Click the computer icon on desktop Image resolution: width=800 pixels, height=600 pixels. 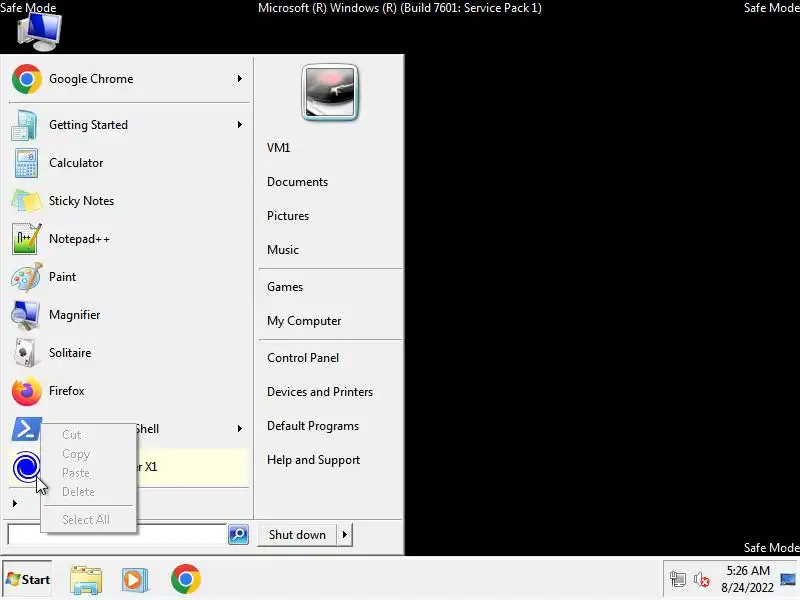pos(39,32)
